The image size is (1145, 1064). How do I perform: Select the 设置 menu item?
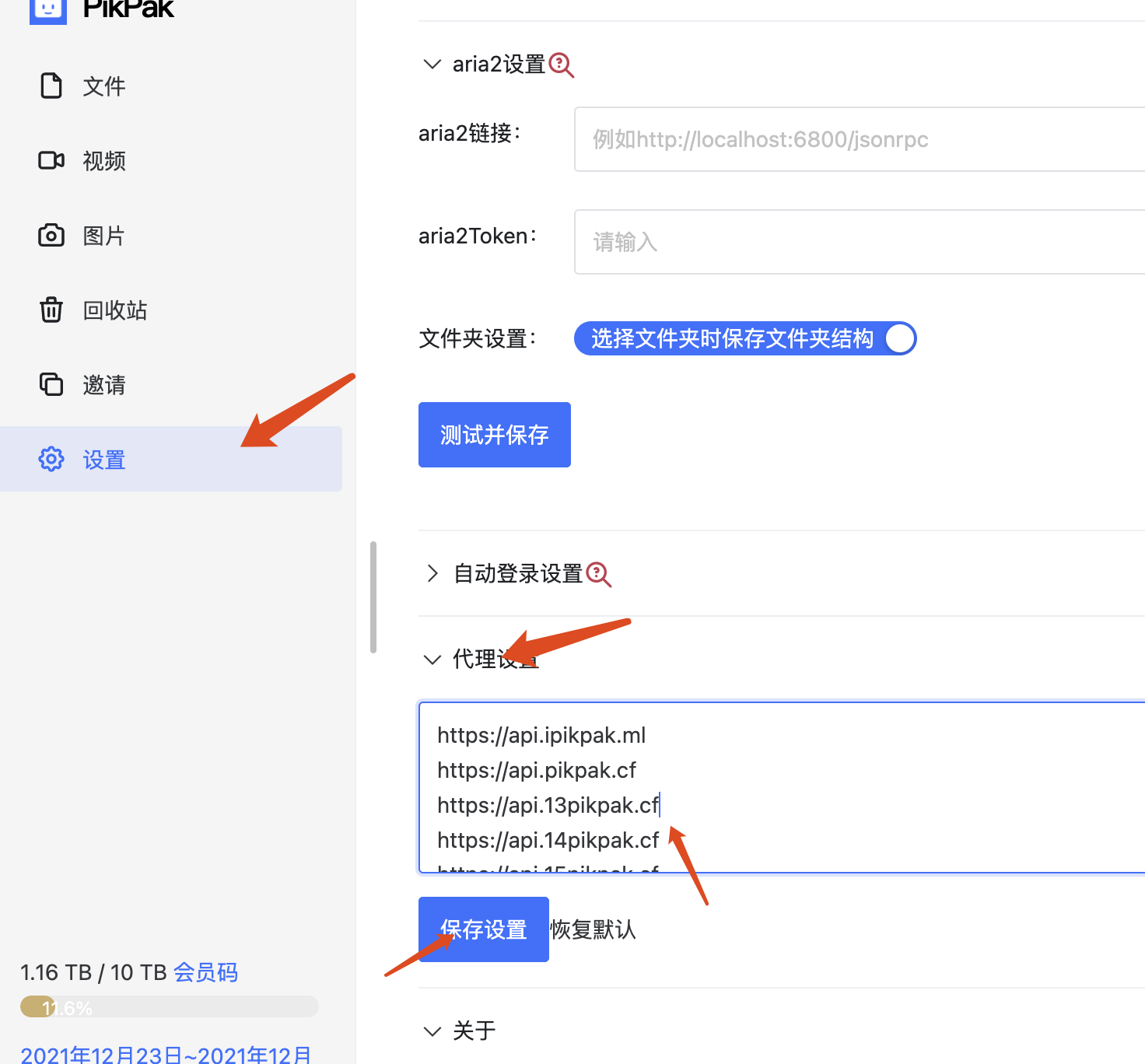tap(171, 459)
